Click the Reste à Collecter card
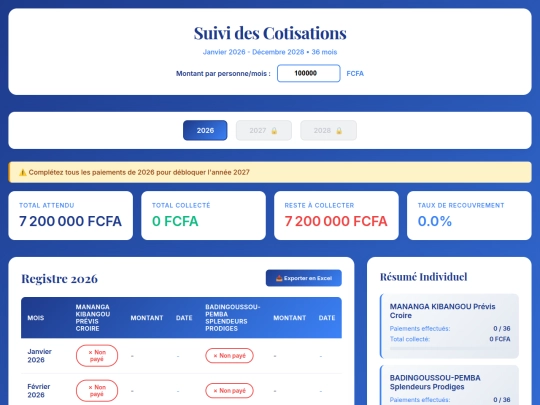The image size is (540, 405). tap(336, 216)
